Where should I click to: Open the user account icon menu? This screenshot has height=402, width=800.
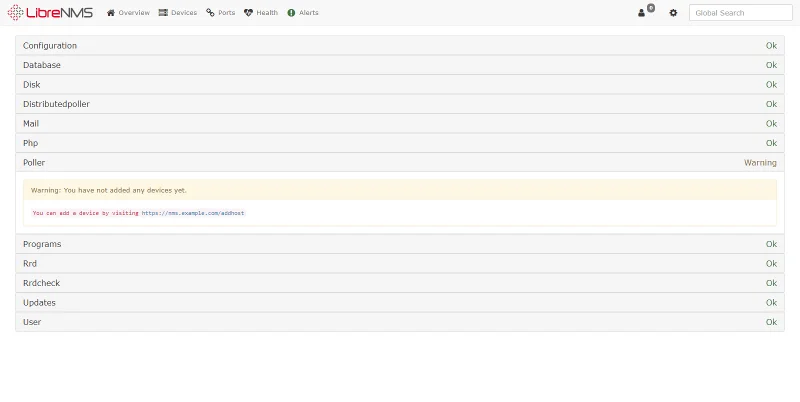(642, 13)
